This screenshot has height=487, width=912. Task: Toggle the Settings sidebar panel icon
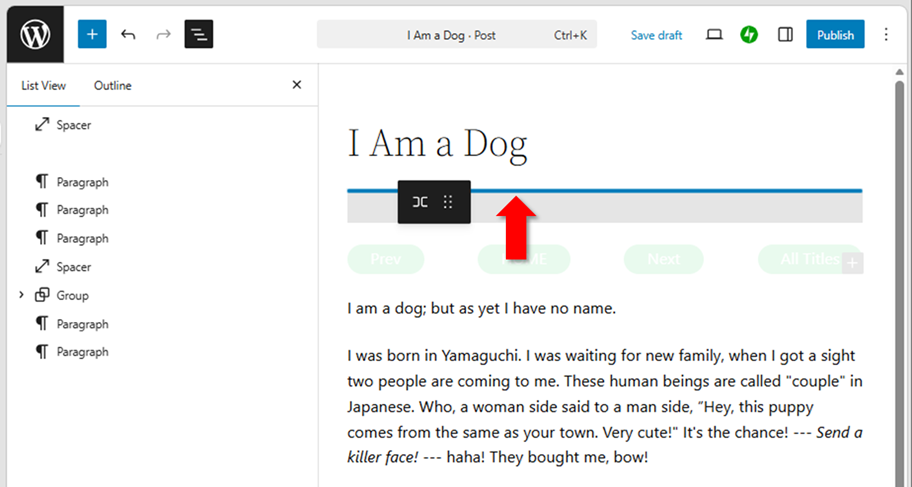[x=785, y=35]
